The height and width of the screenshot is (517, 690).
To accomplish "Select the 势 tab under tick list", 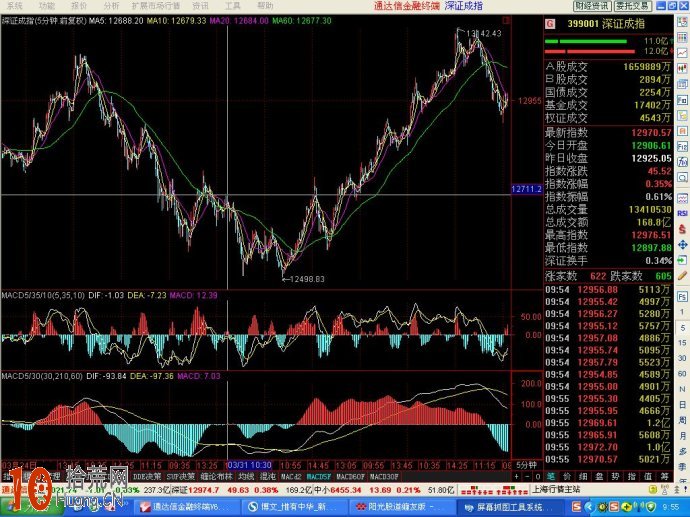I will [616, 477].
